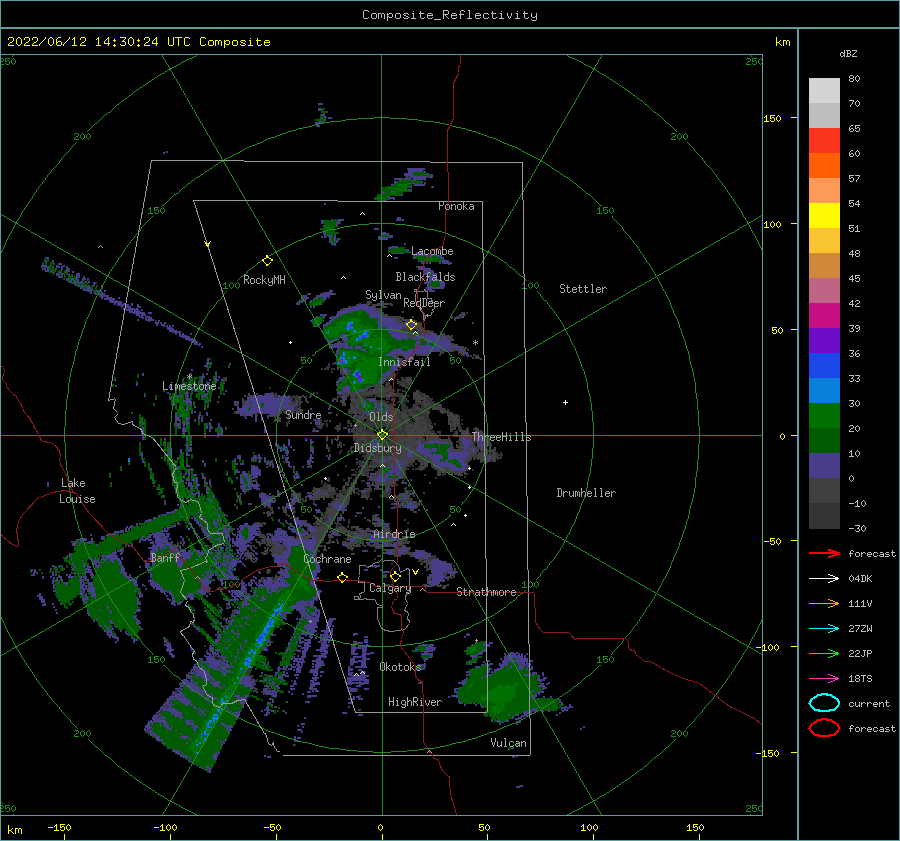Image resolution: width=900 pixels, height=841 pixels.
Task: Click the Sundre town label
Action: (303, 414)
